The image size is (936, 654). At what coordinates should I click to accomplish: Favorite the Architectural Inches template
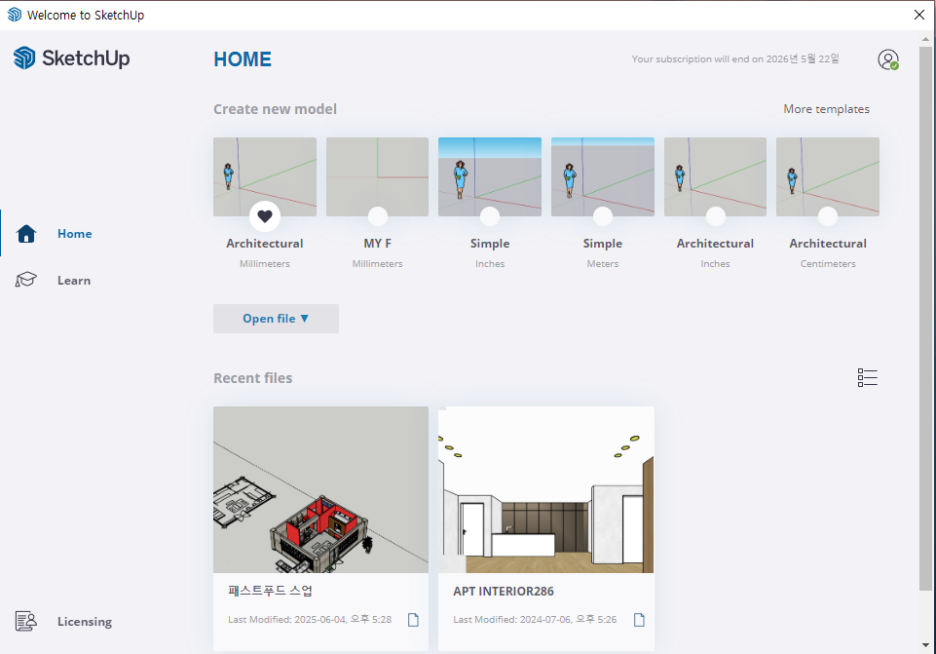pos(715,216)
